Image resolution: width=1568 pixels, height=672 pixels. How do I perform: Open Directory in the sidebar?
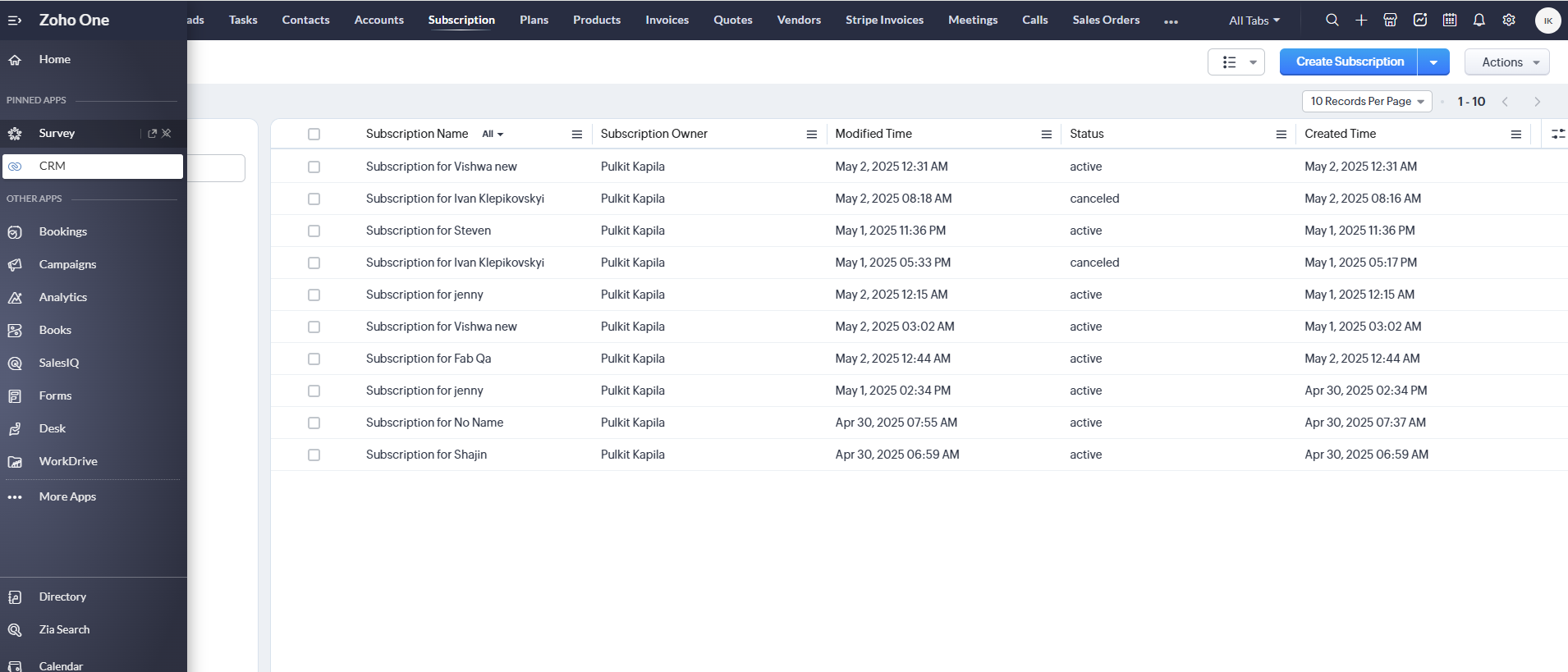coord(62,597)
